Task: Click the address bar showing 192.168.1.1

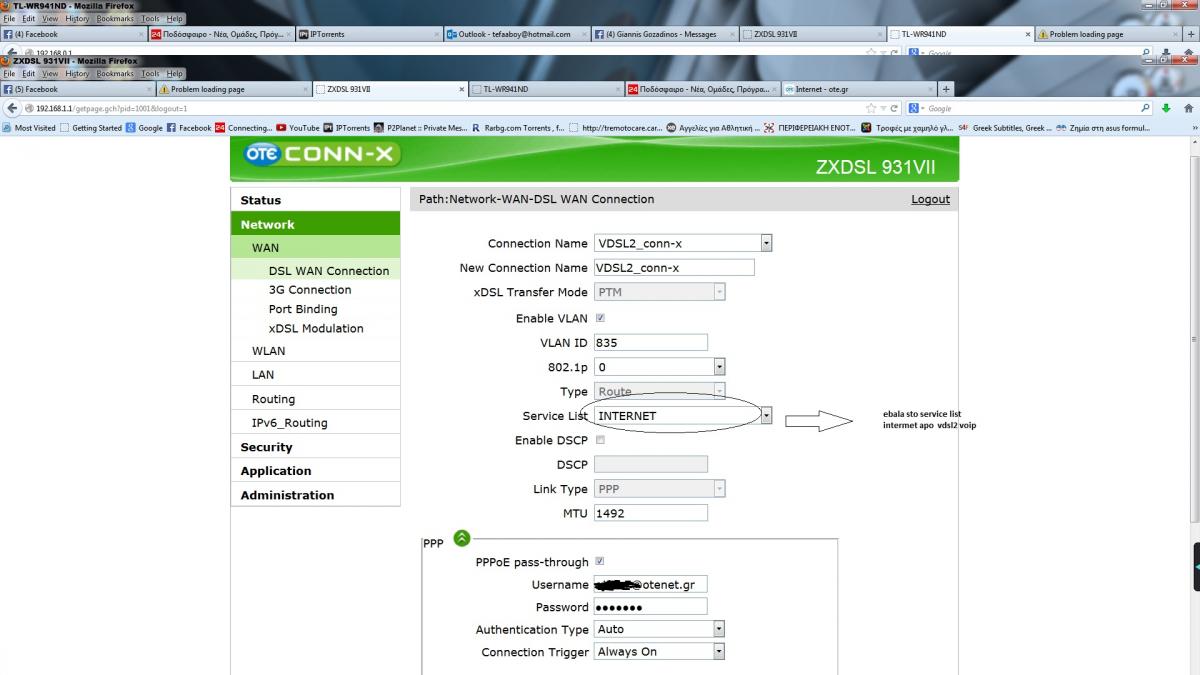Action: [x=440, y=108]
